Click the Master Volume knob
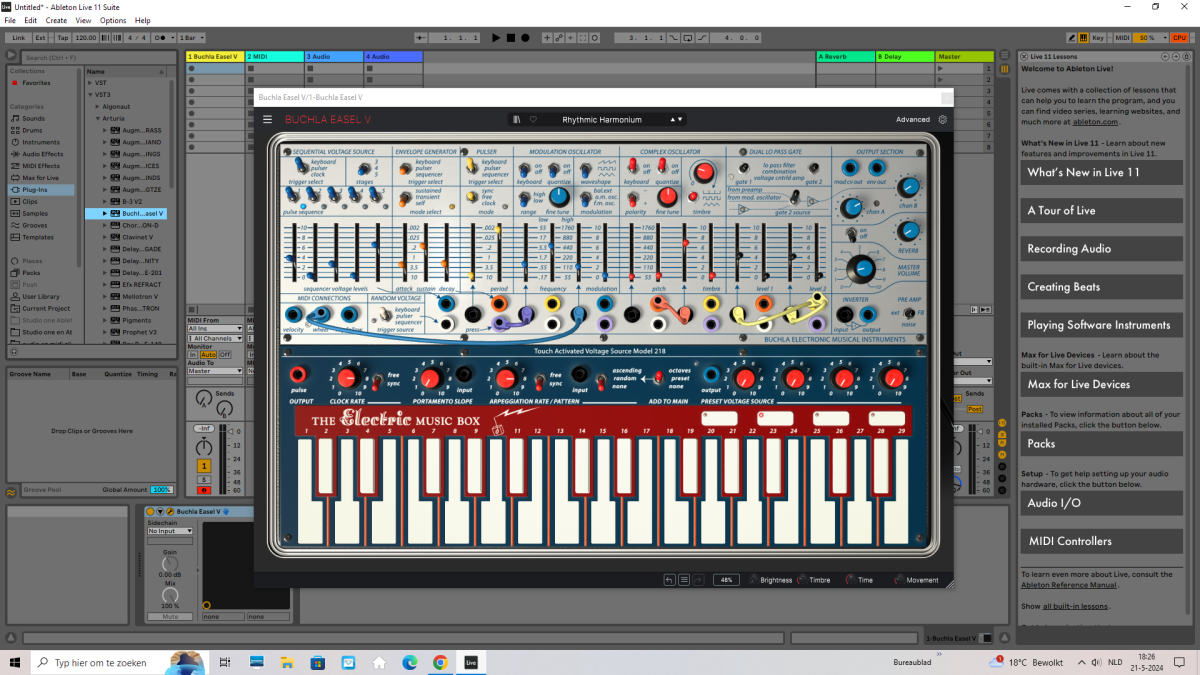 pyautogui.click(x=860, y=269)
